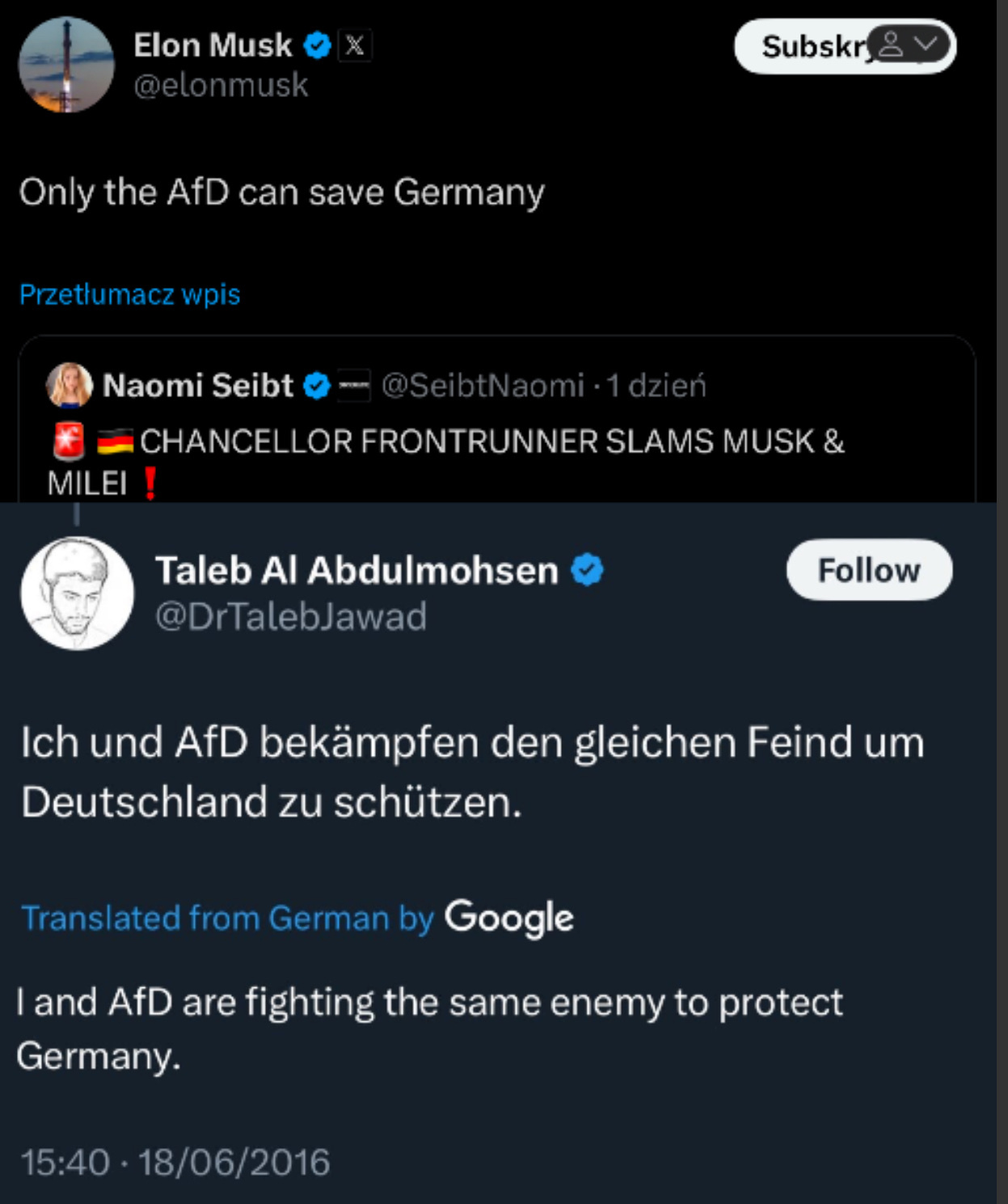Open the quoted CHANCELLOR FRONTRUNNER SLAMS MUSK post
Viewport: 1008px width, 1204px height.
[x=491, y=442]
